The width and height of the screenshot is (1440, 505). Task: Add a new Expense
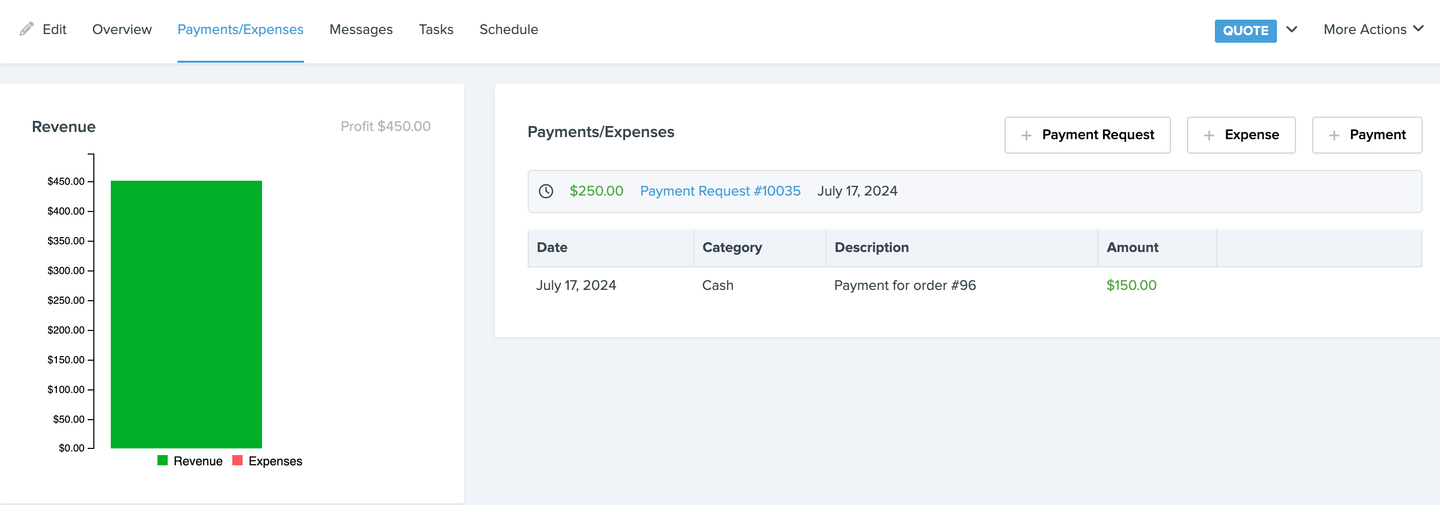tap(1241, 135)
